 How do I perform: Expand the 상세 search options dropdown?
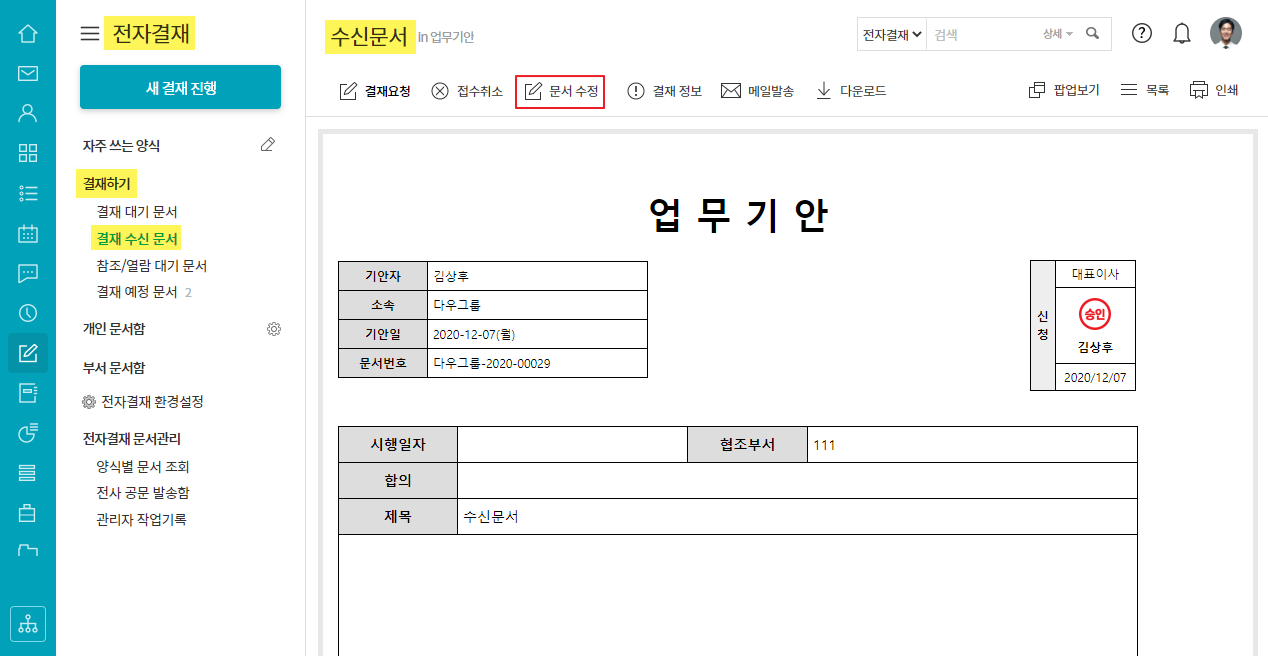1057,34
